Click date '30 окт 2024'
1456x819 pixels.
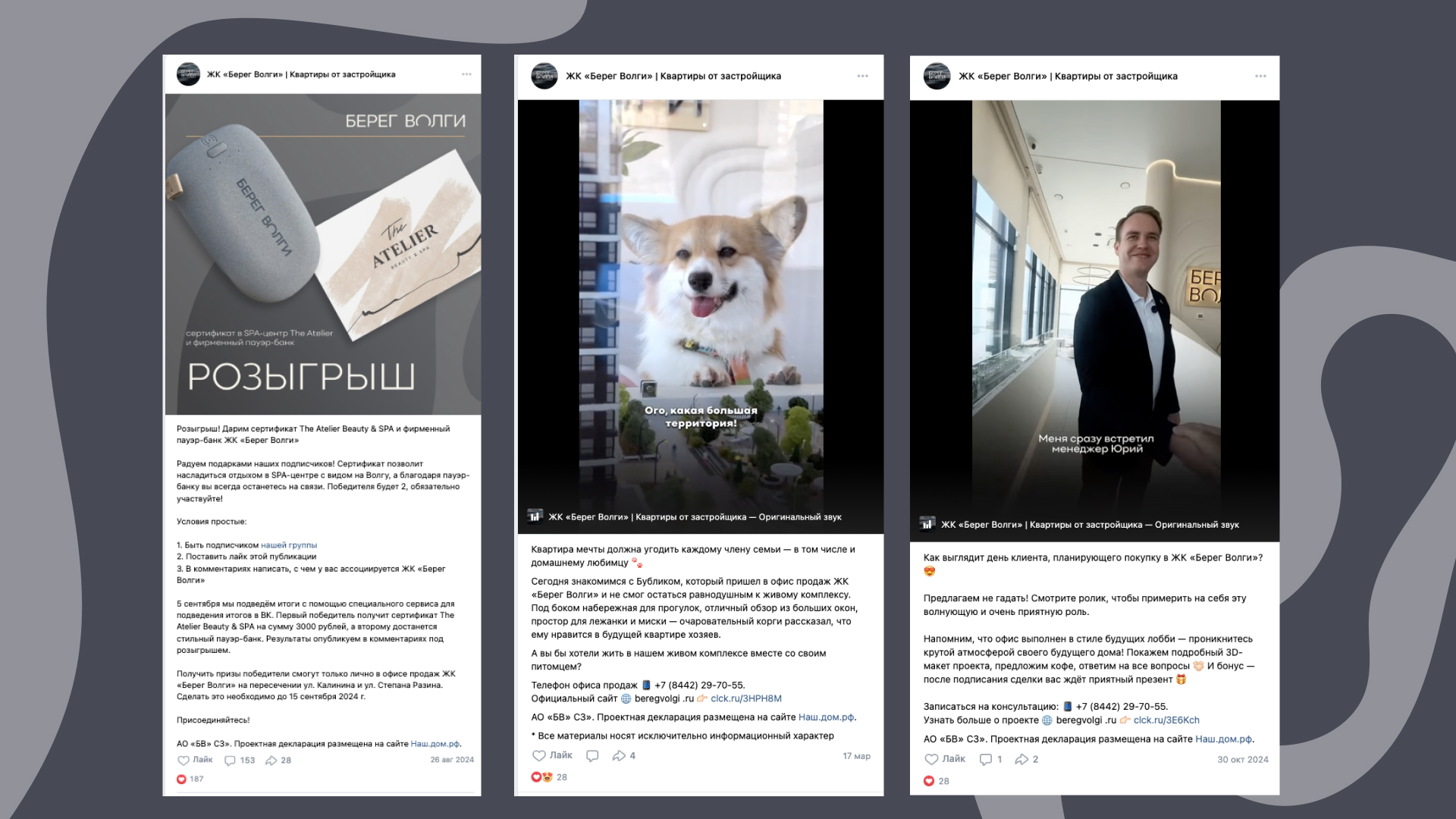(x=1242, y=759)
